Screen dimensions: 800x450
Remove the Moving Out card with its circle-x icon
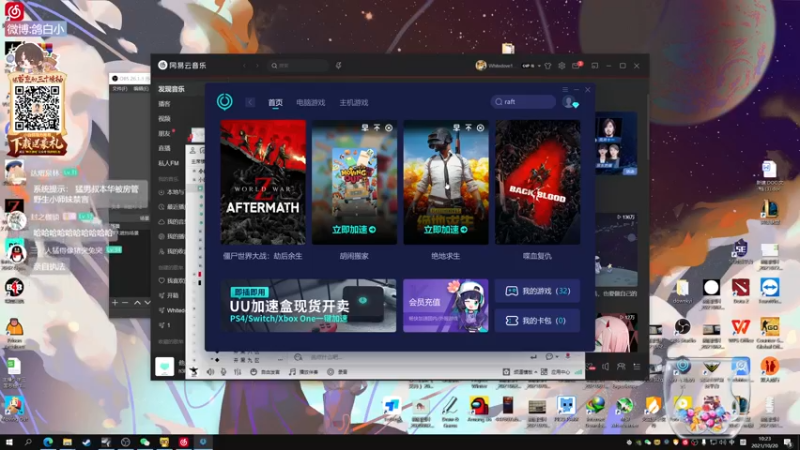click(x=389, y=128)
